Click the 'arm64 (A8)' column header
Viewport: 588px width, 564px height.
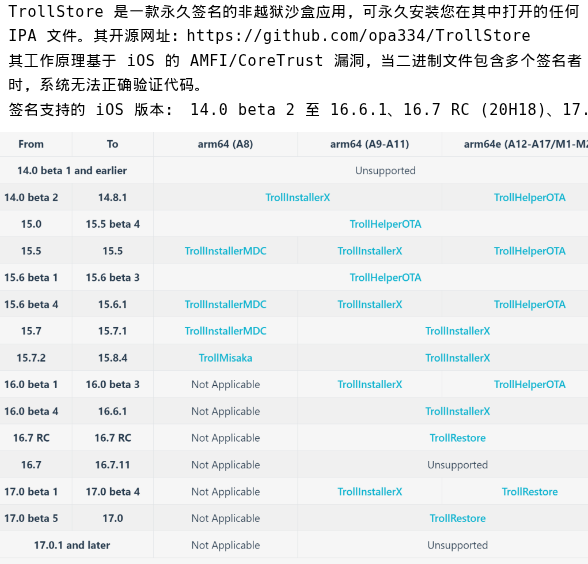click(225, 144)
